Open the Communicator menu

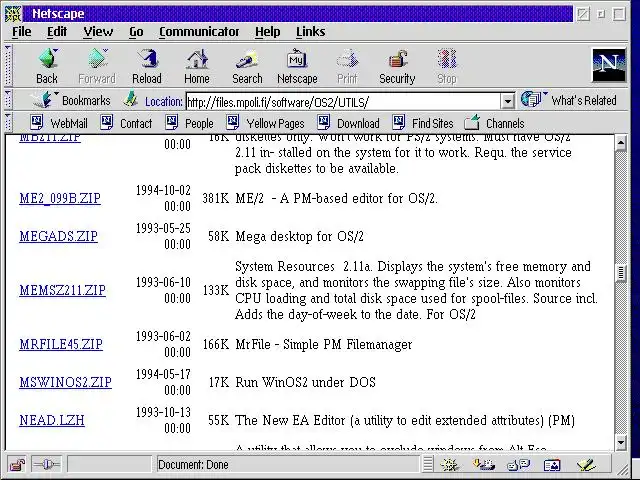(x=199, y=32)
